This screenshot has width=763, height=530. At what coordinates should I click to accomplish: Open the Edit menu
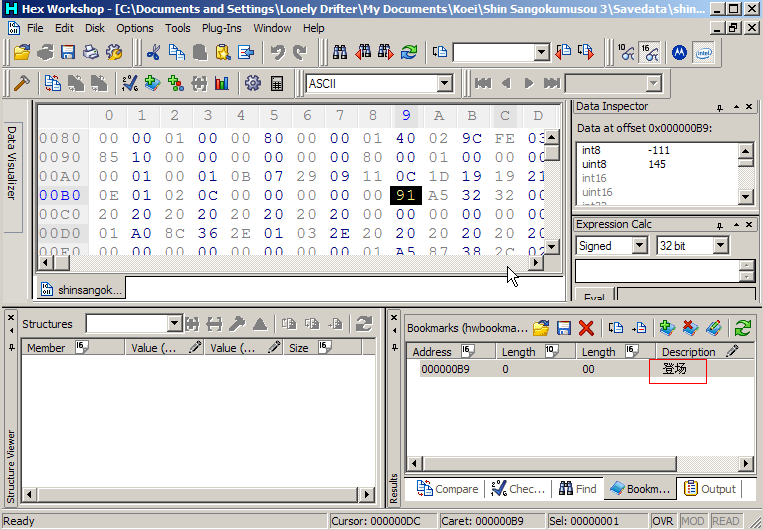point(64,28)
